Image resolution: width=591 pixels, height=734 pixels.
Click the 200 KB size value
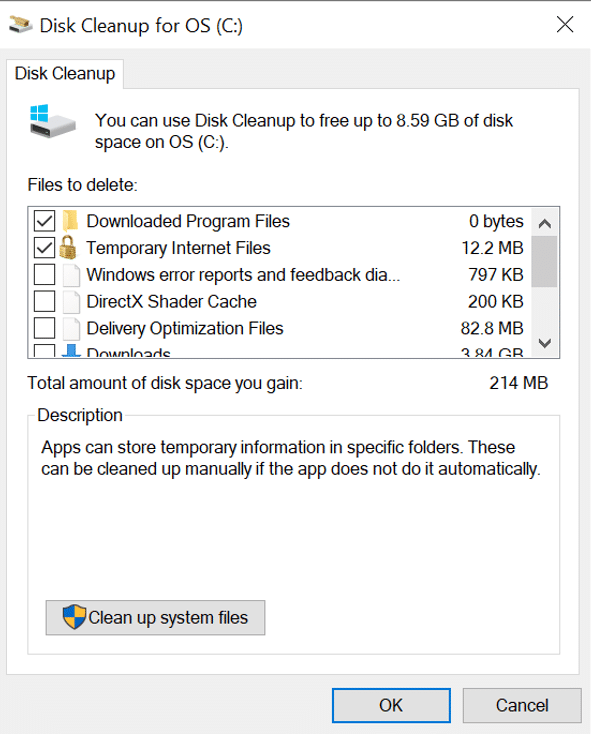click(496, 301)
